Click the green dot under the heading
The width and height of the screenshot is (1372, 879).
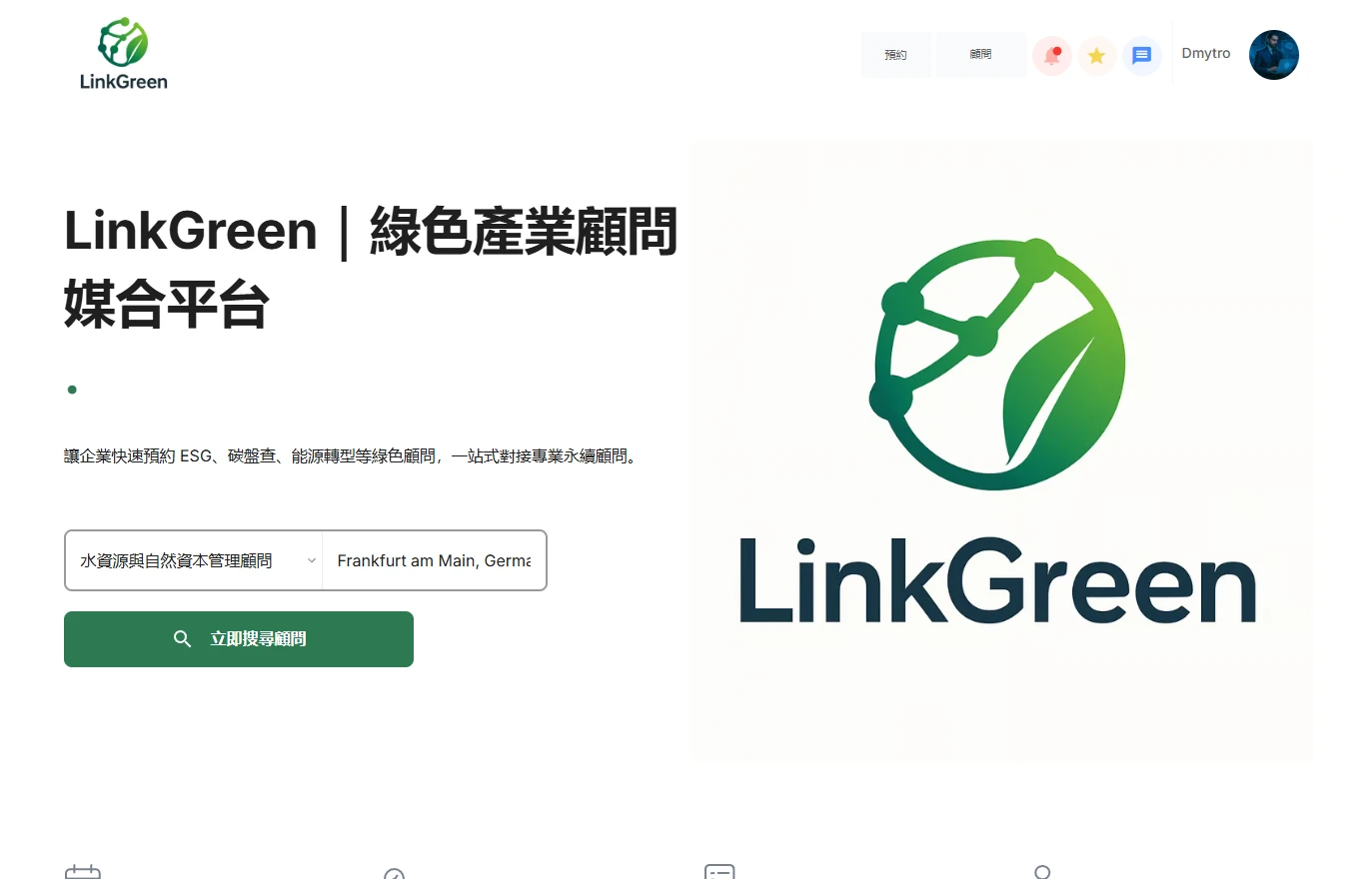click(72, 390)
